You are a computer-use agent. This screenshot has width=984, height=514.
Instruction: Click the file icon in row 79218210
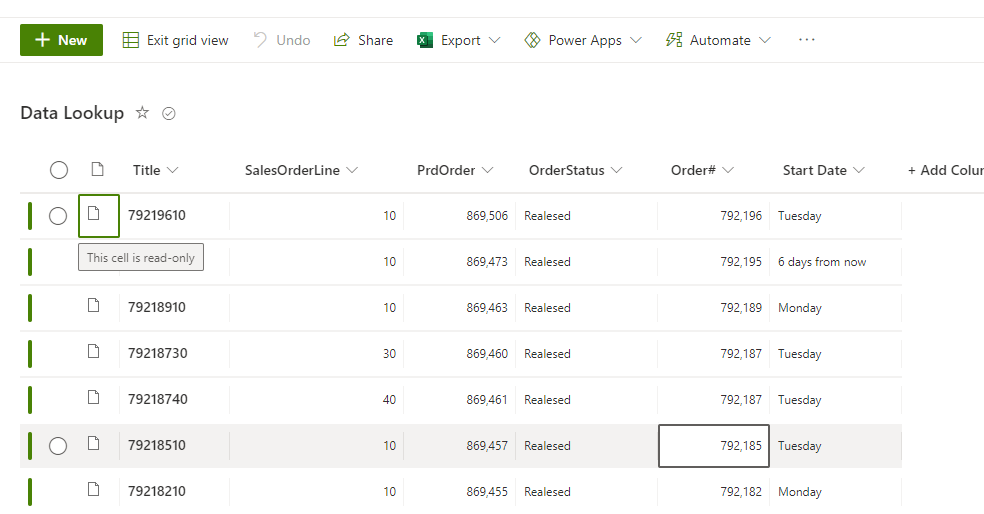point(94,490)
